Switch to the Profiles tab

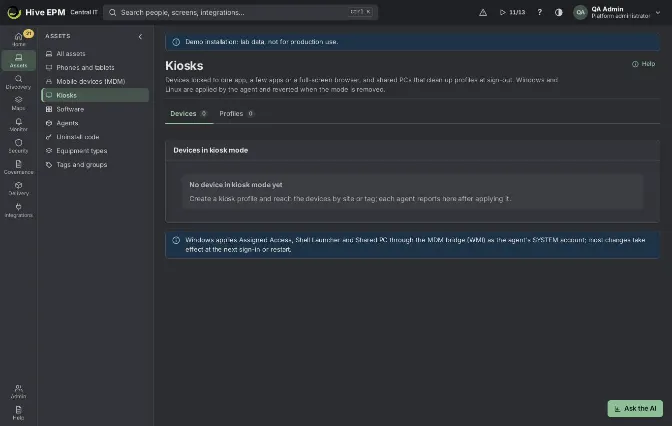(x=237, y=114)
